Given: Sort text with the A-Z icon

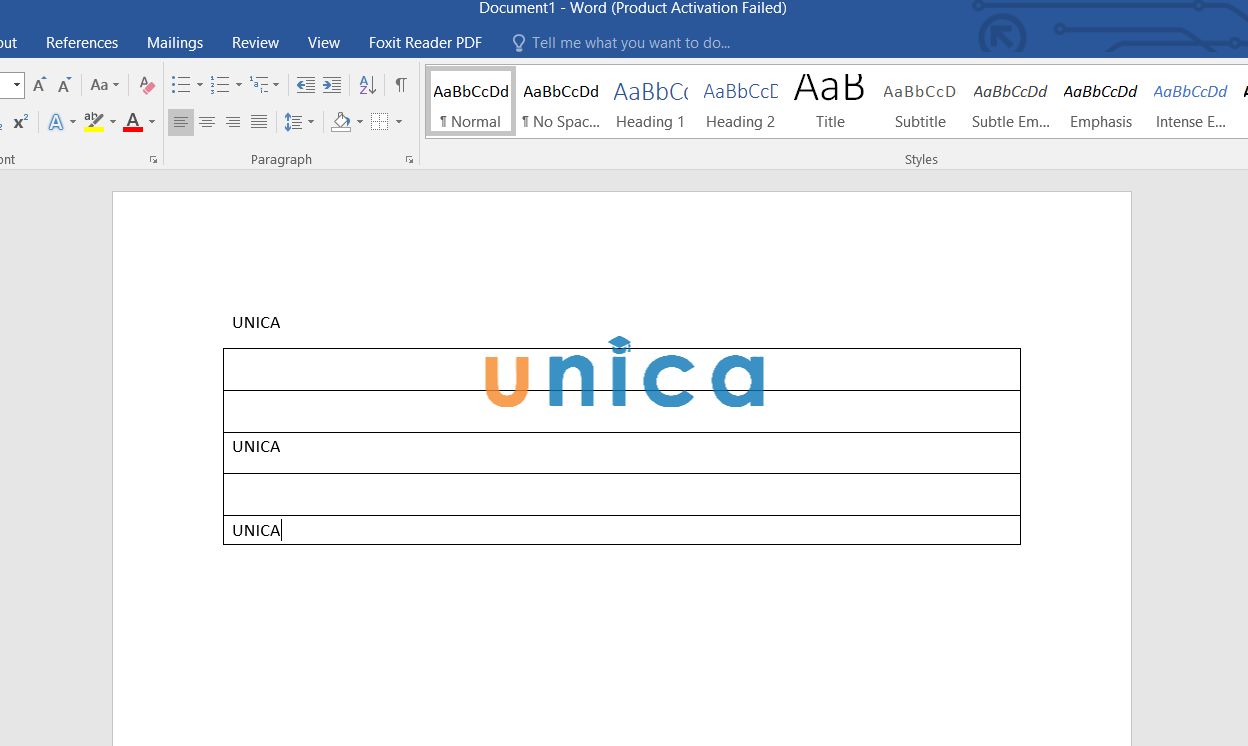Looking at the screenshot, I should click(367, 85).
